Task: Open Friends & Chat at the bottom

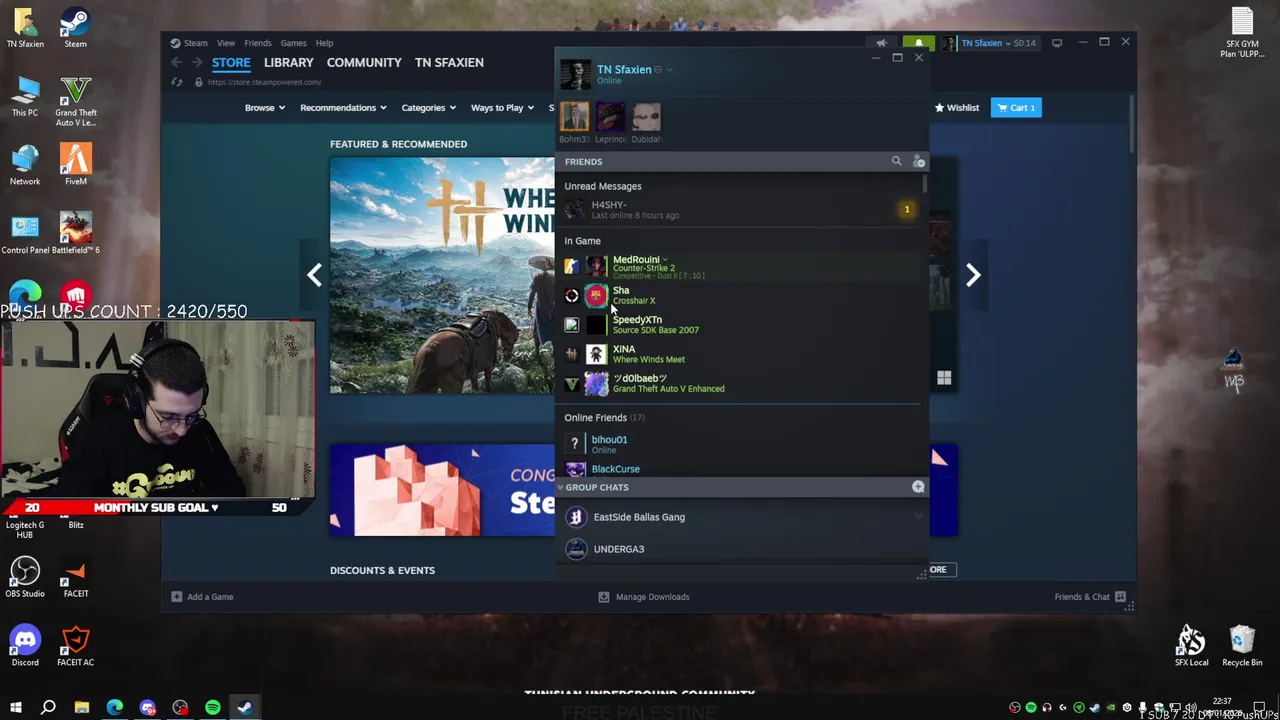Action: (1090, 597)
